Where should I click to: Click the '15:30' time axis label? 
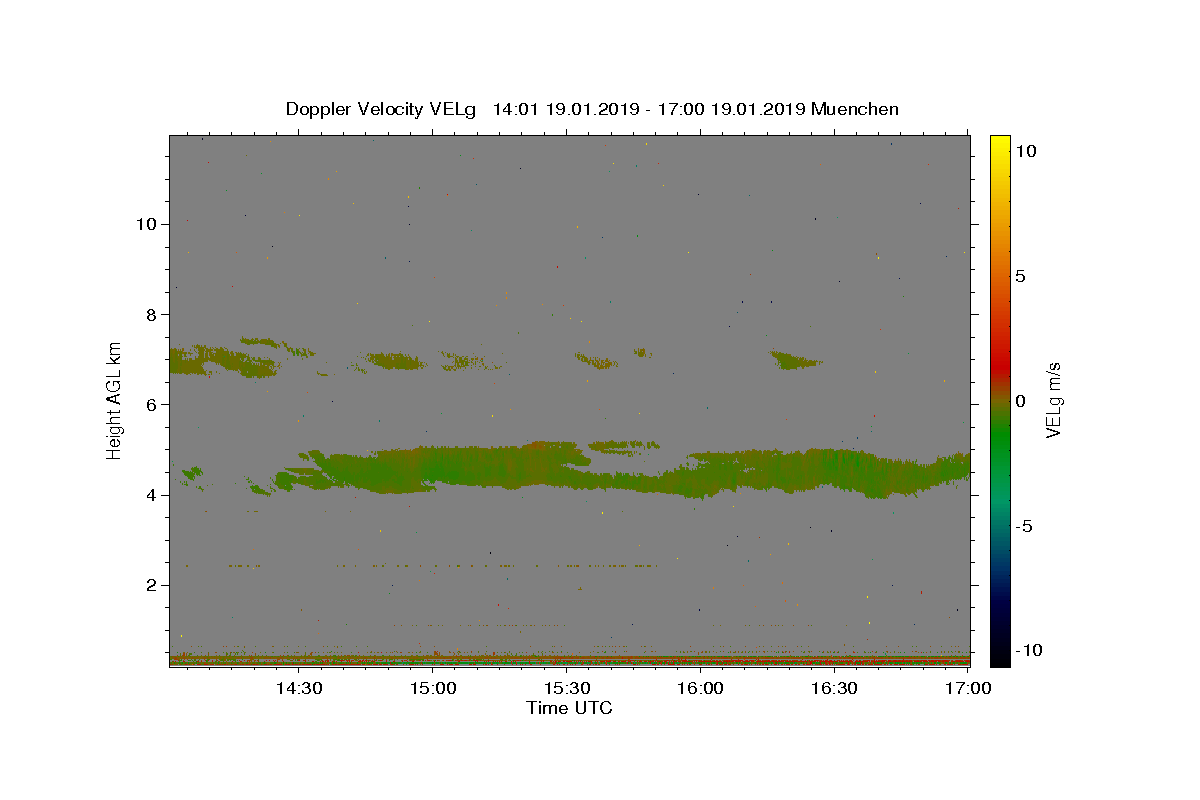(567, 688)
